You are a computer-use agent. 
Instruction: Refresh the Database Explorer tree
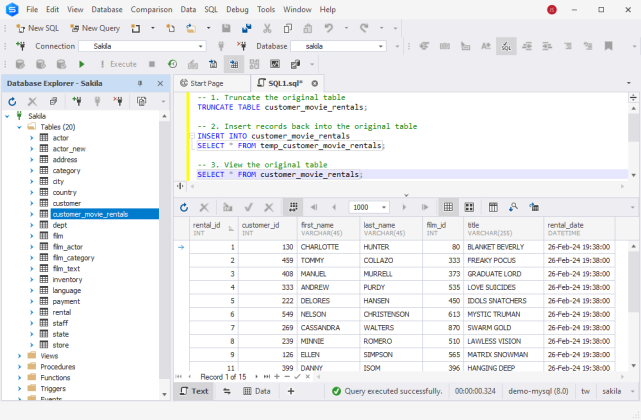[13, 101]
